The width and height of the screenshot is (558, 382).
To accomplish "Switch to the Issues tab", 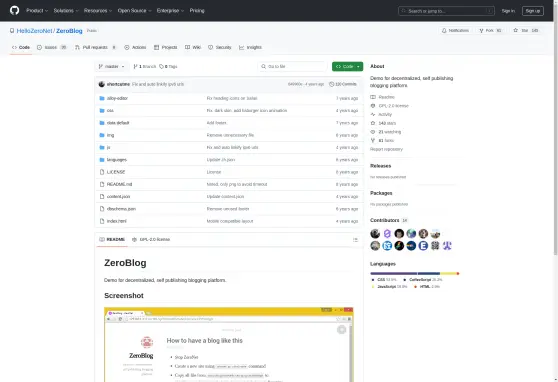I will [52, 47].
